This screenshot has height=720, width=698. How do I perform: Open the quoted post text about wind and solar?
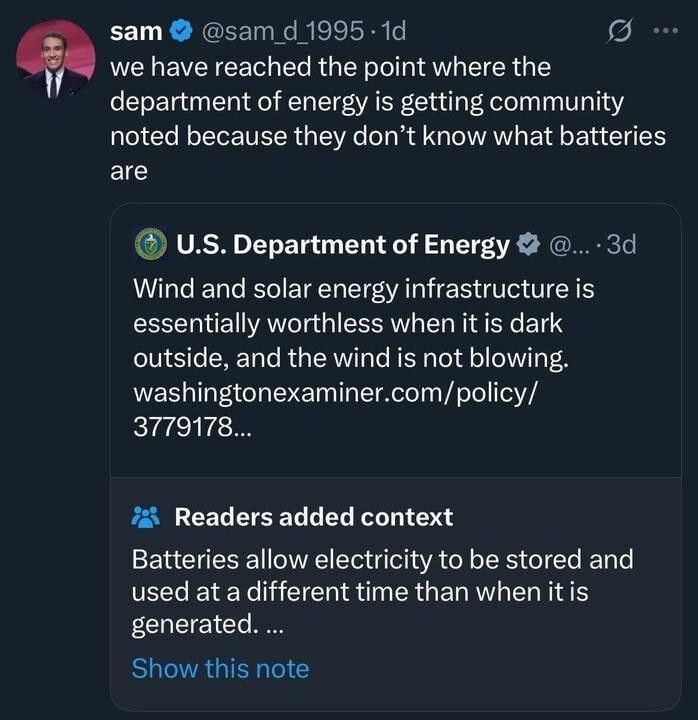click(x=362, y=323)
